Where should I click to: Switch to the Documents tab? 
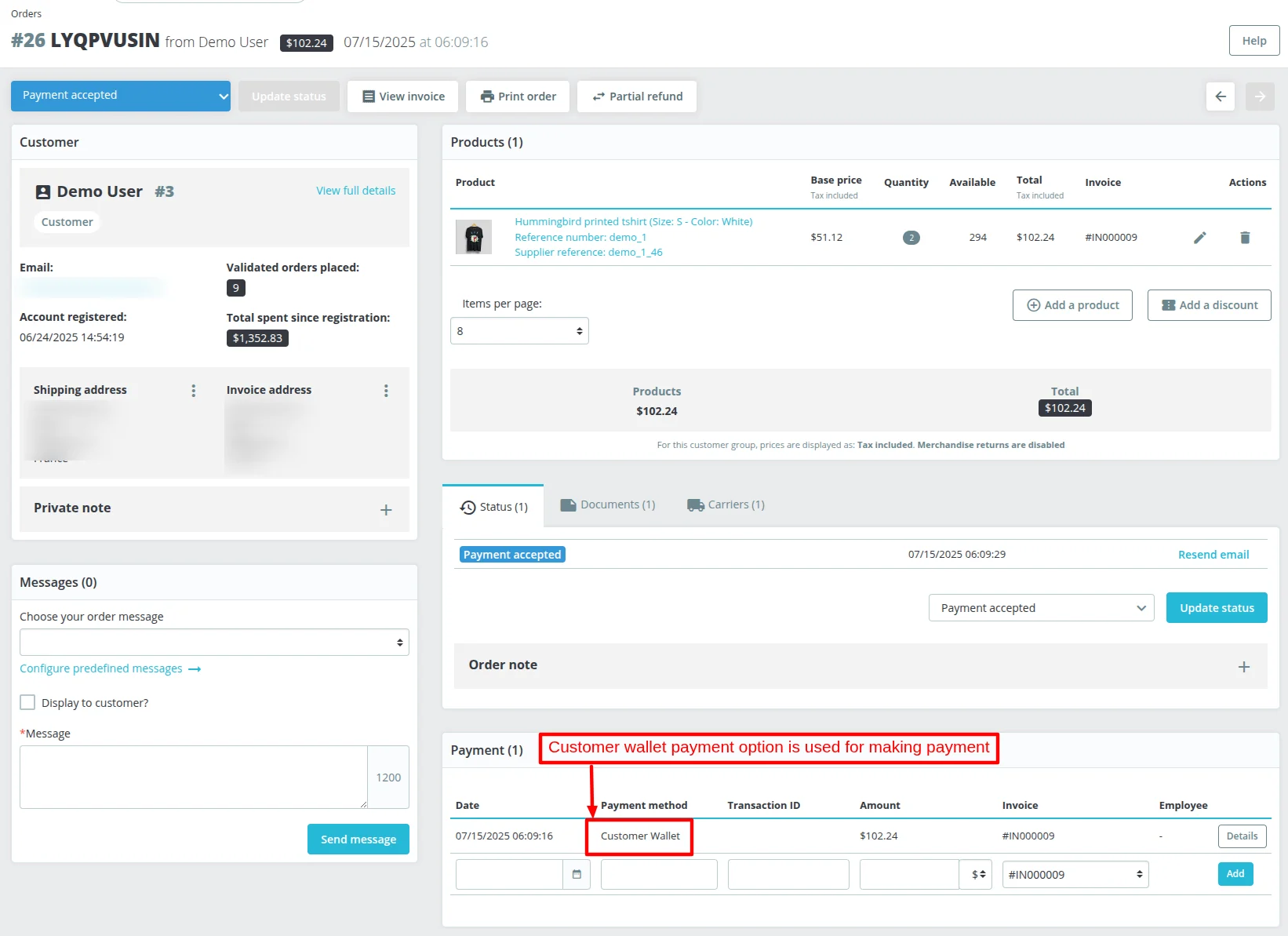click(607, 504)
